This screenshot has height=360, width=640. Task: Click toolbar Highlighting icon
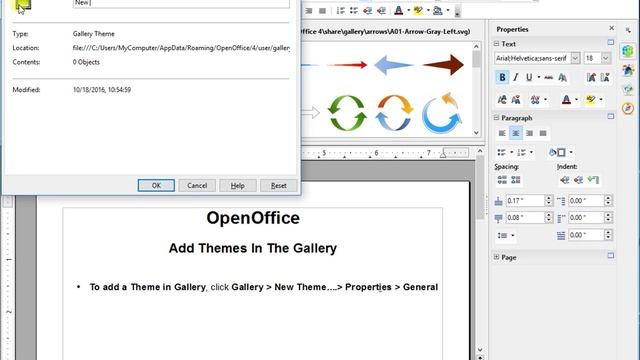point(418,11)
